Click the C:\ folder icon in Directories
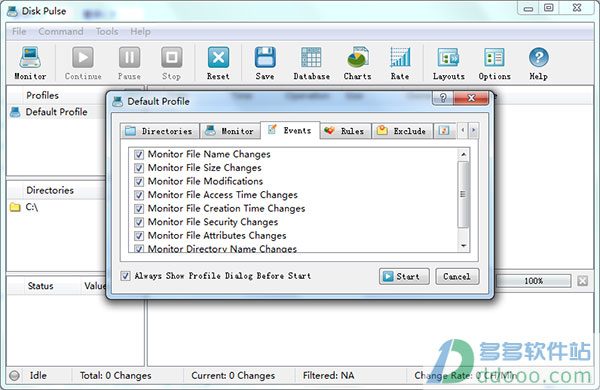 (15, 207)
